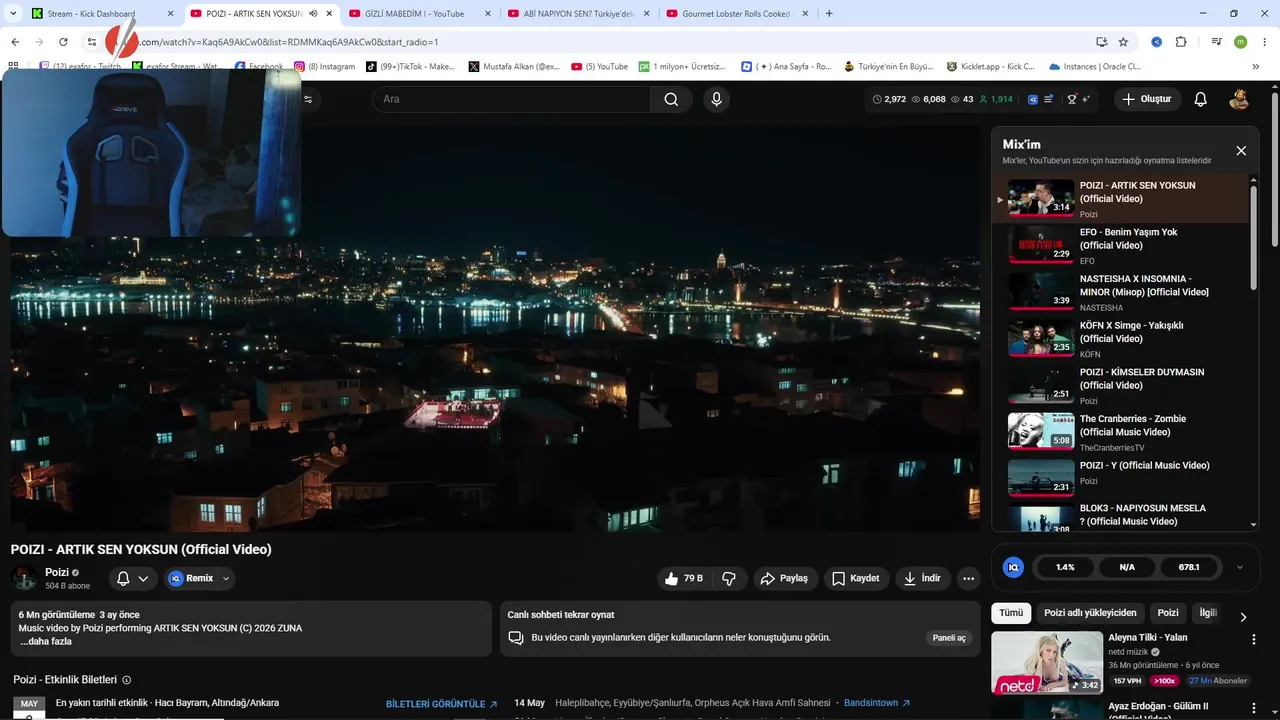The height and width of the screenshot is (720, 1280).
Task: Click the İndir download button
Action: tap(922, 578)
